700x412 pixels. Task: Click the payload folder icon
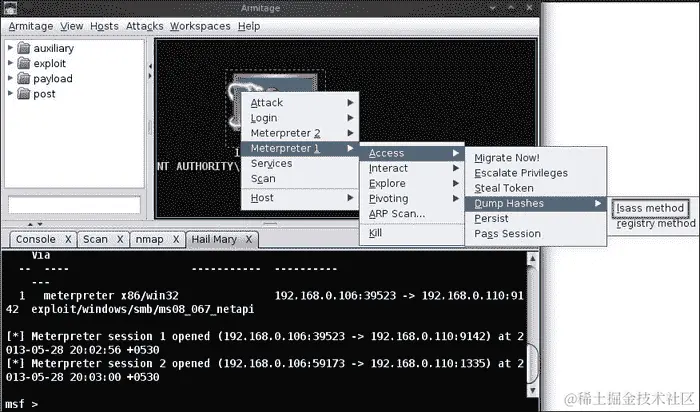coord(24,78)
